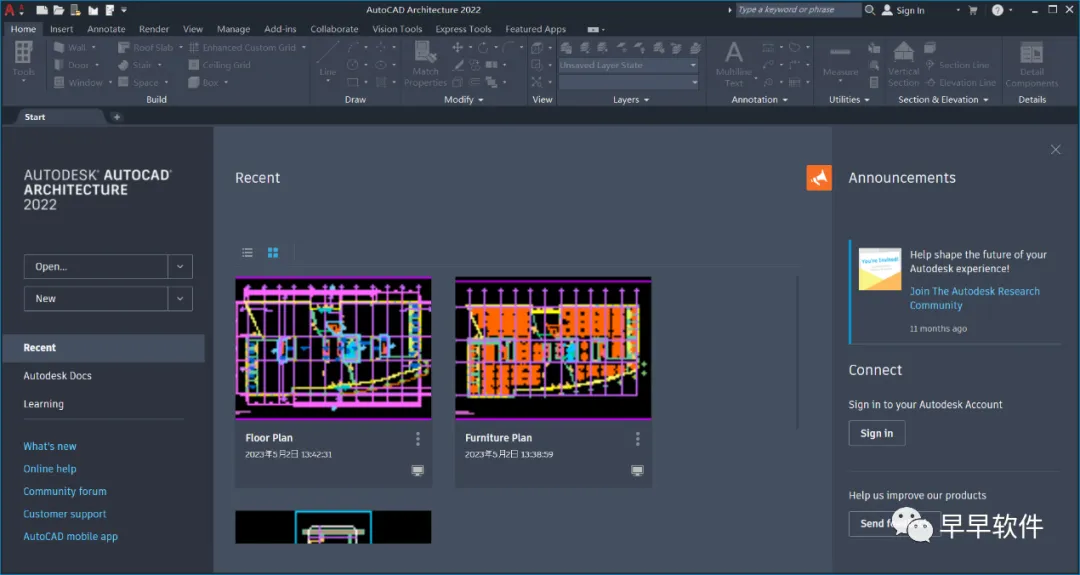The width and height of the screenshot is (1080, 575).
Task: Click the orange announcements megaphone icon
Action: pos(819,178)
